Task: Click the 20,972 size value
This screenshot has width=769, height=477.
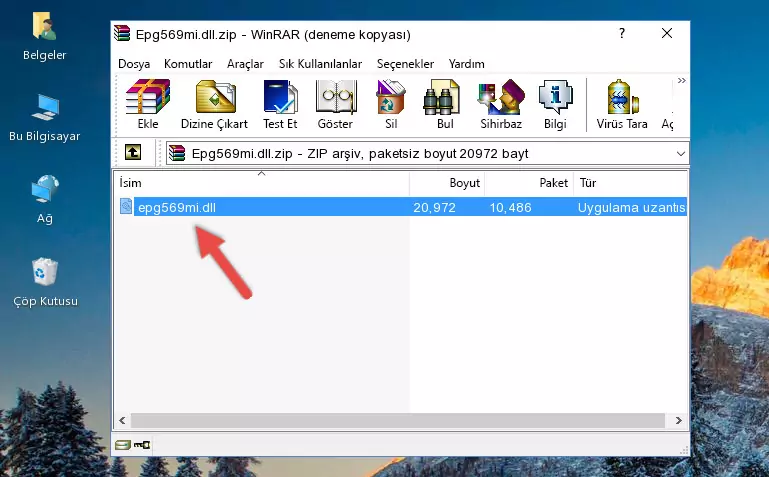Action: (x=434, y=207)
